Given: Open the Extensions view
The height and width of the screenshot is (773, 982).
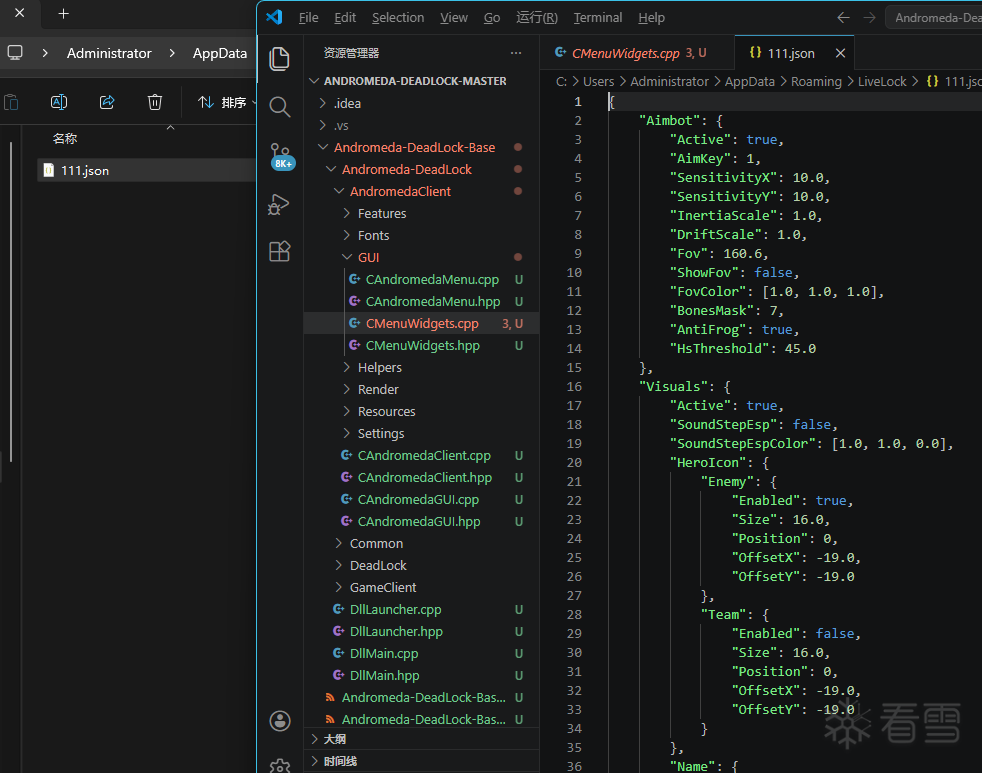Looking at the screenshot, I should coord(279,251).
